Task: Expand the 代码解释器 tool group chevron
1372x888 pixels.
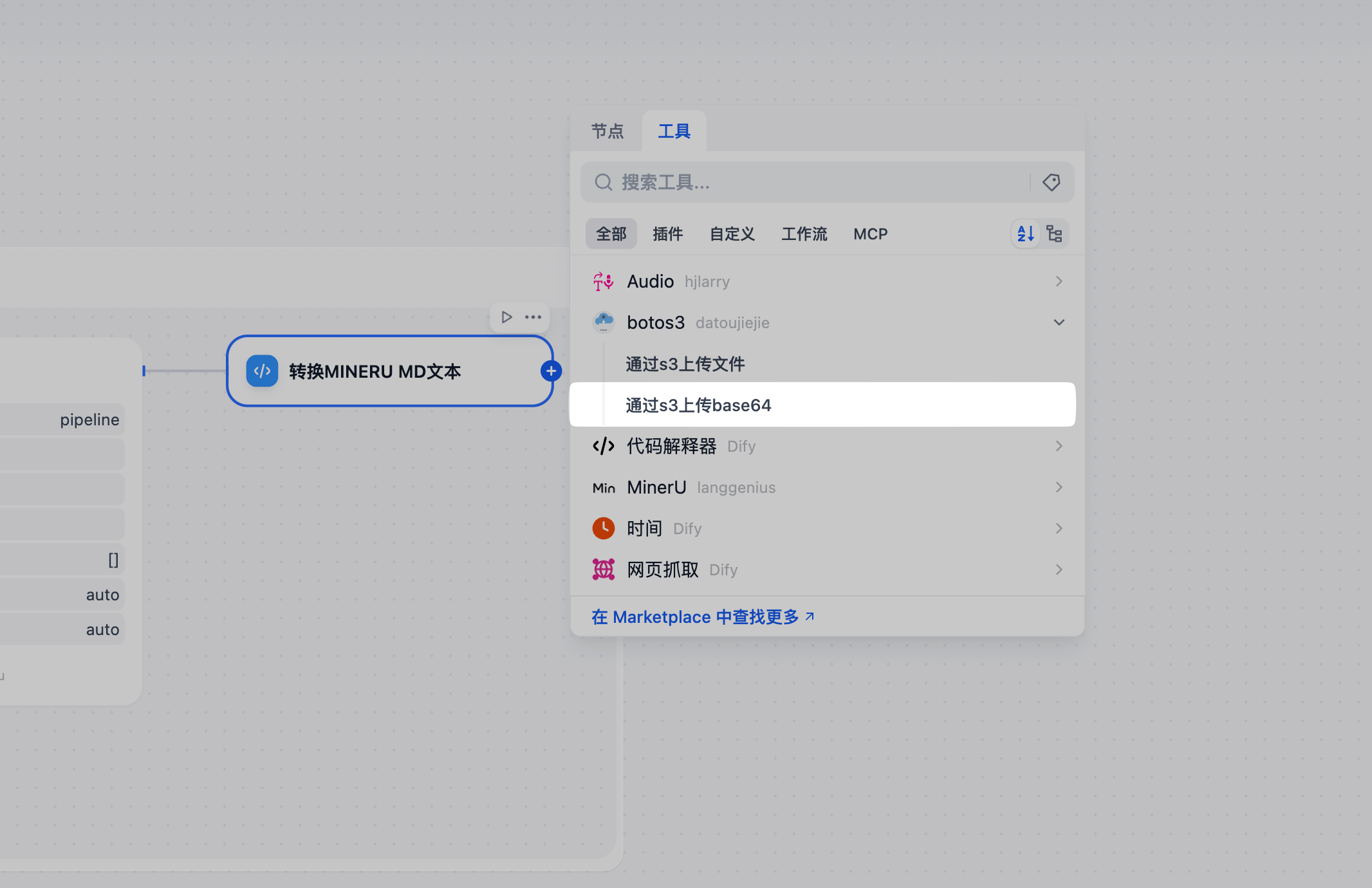Action: [x=1059, y=446]
